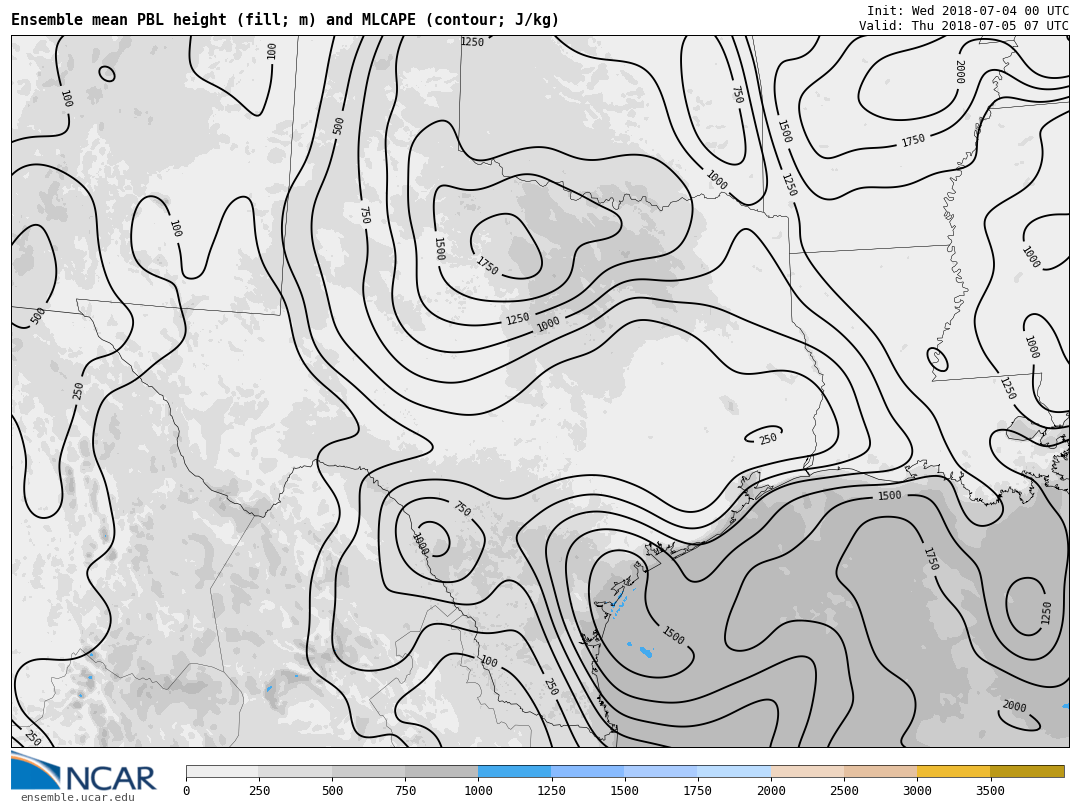Pick the 2500–3000 tan colorbar segment
The width and height of the screenshot is (1080, 810).
(x=880, y=771)
